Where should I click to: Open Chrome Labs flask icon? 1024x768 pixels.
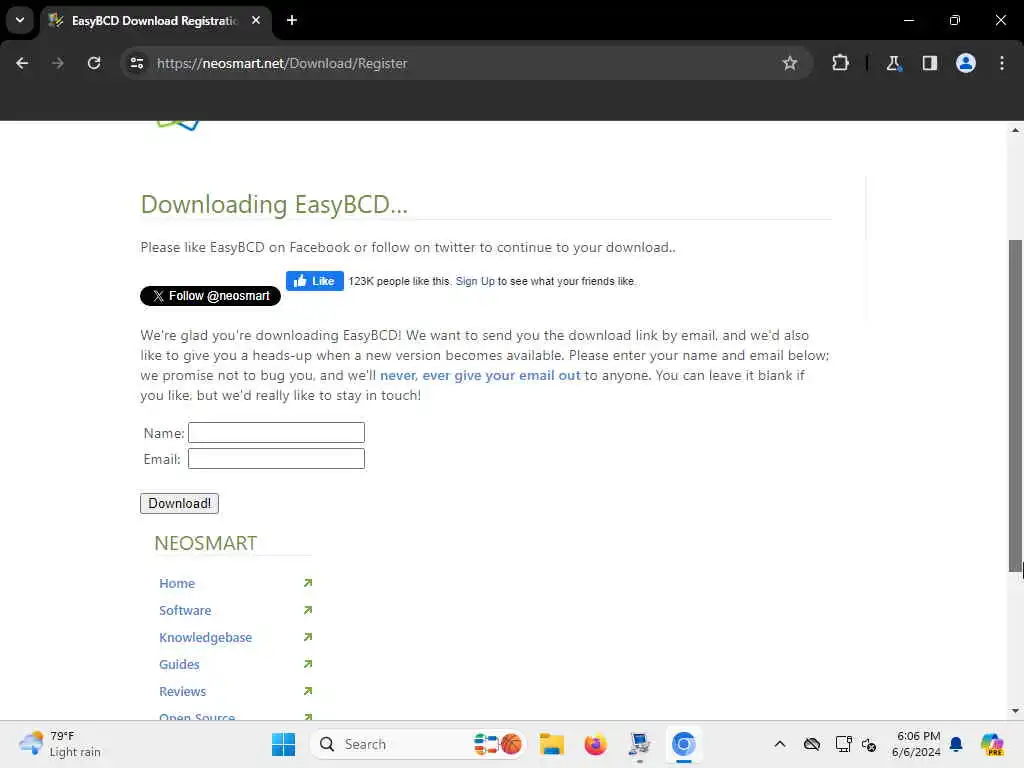[x=893, y=63]
